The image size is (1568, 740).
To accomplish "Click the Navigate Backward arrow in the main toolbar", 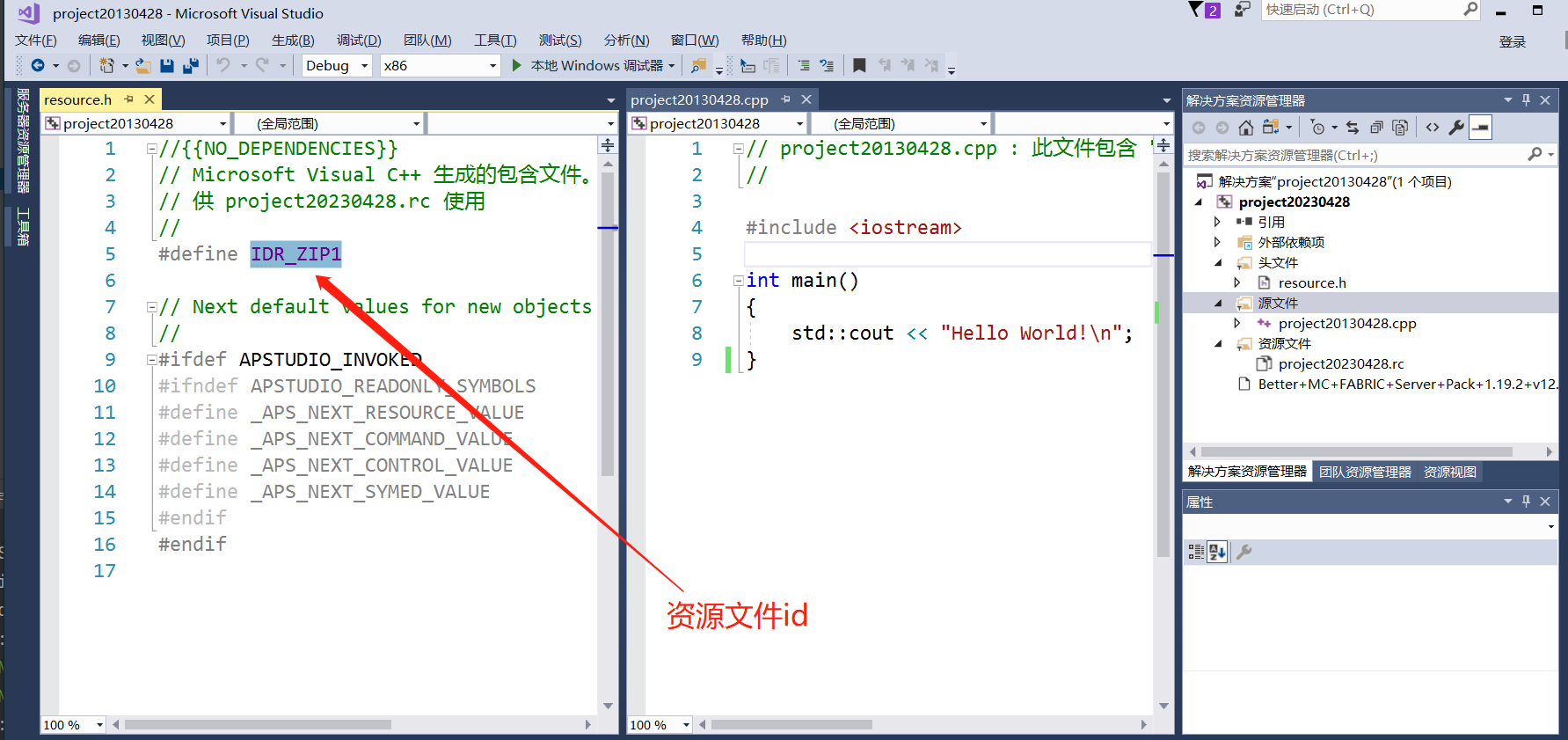I will [x=38, y=65].
